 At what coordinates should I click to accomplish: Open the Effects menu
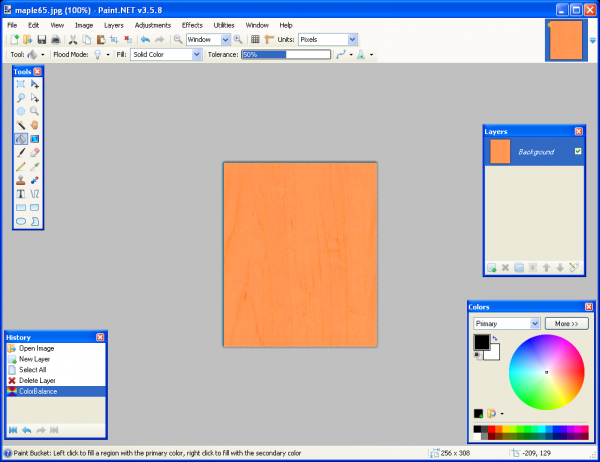click(192, 25)
